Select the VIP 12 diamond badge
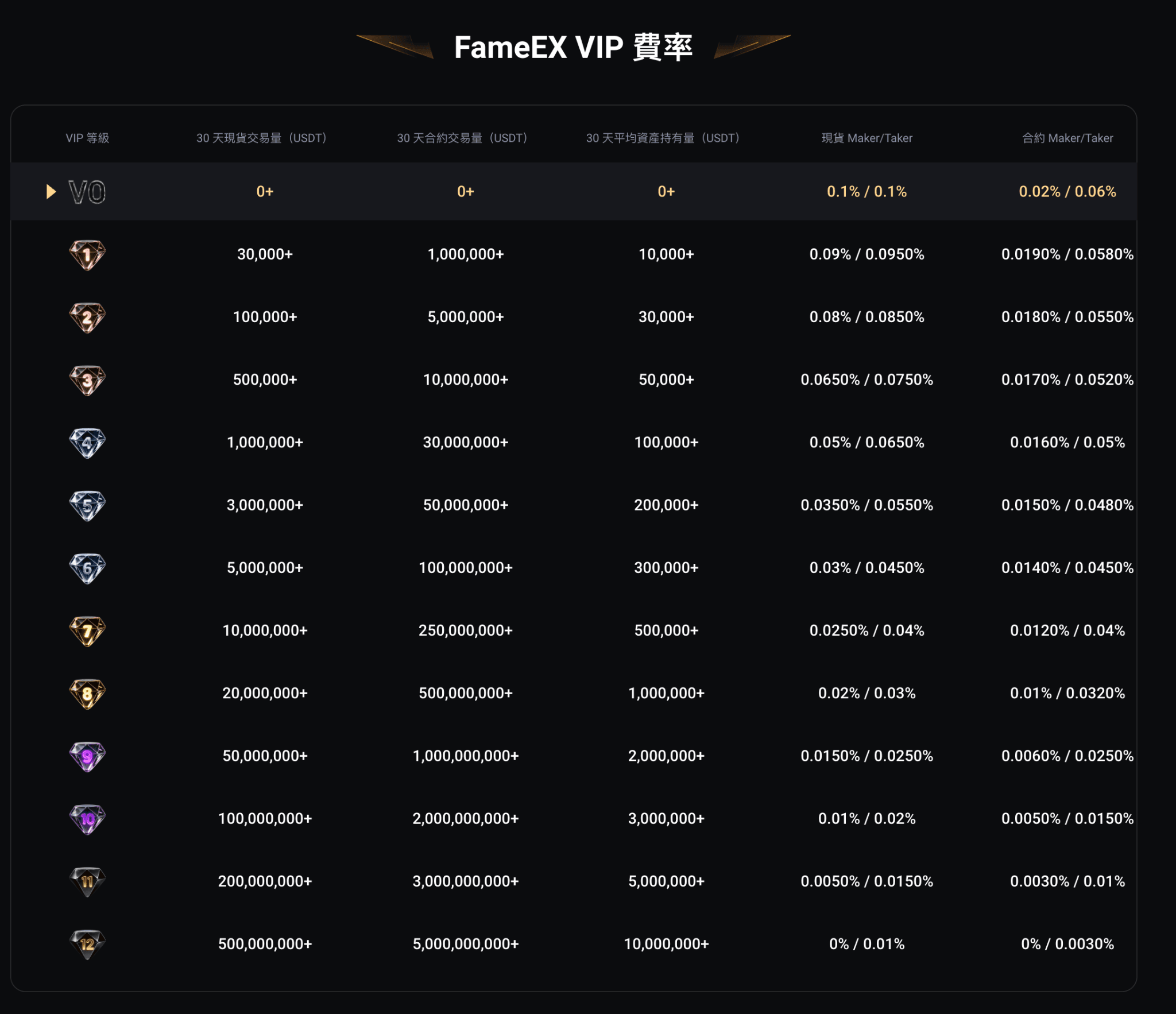 [87, 944]
